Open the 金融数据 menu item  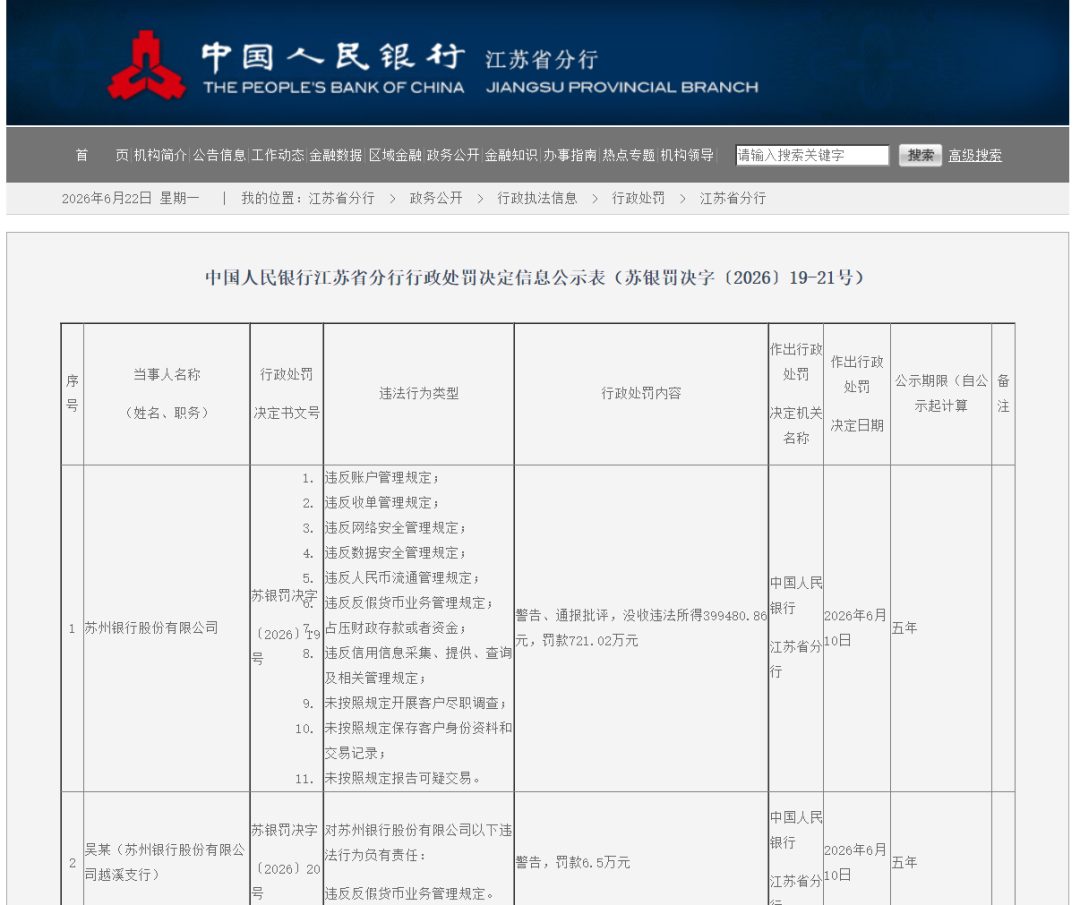[x=335, y=156]
